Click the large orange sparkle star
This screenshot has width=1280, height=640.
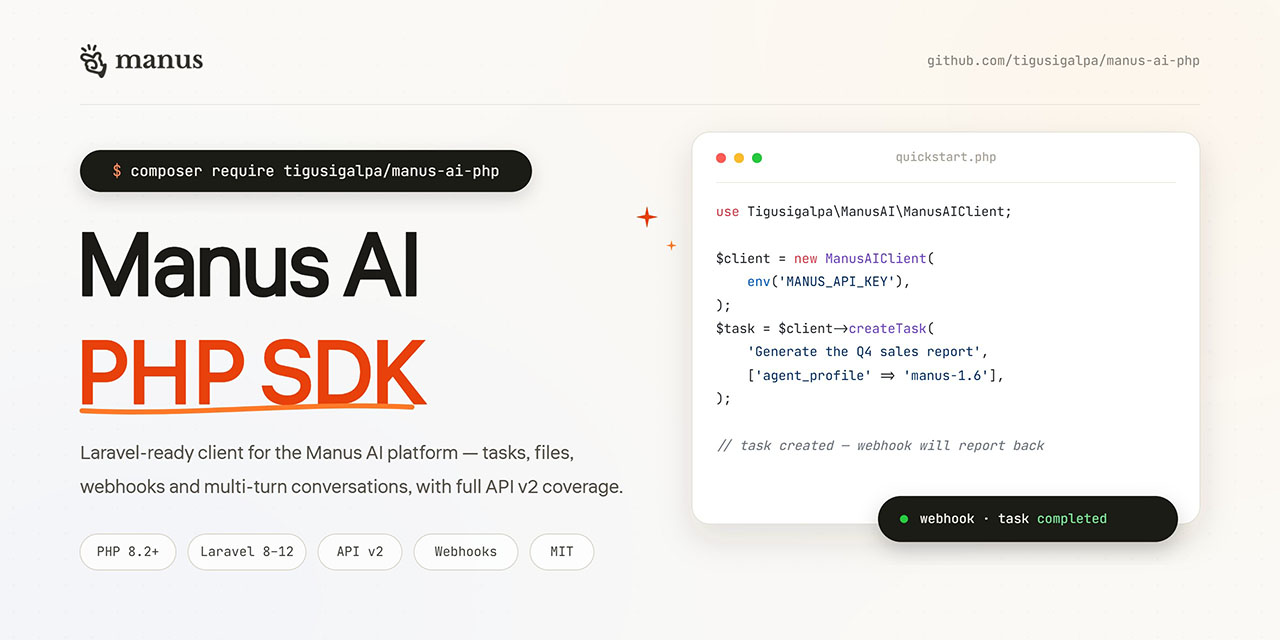click(647, 216)
